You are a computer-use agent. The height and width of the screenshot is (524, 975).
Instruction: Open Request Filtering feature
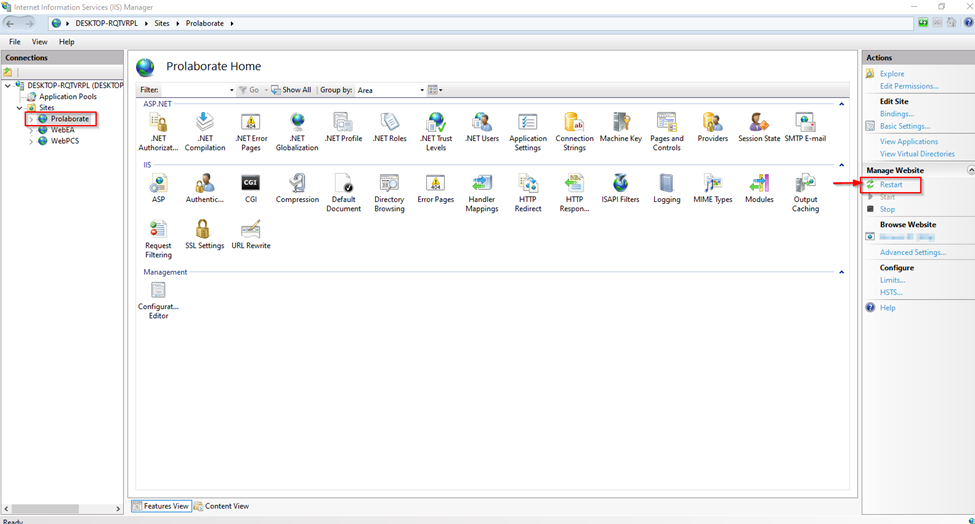pos(158,239)
